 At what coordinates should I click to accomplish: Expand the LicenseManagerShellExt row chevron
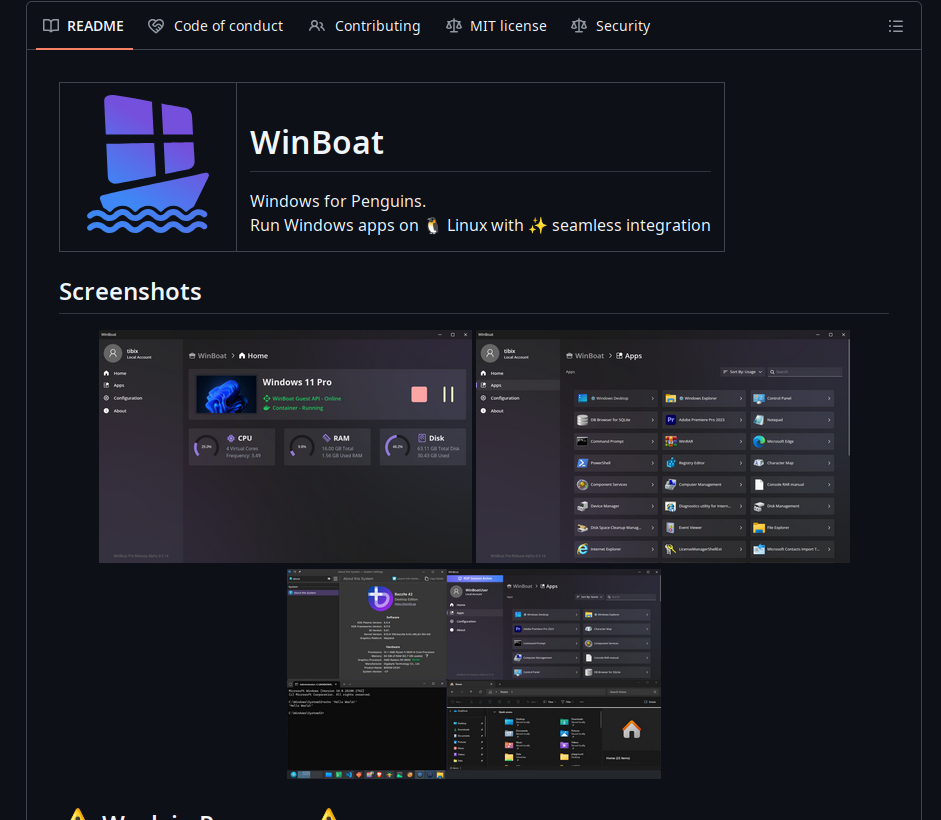click(741, 549)
